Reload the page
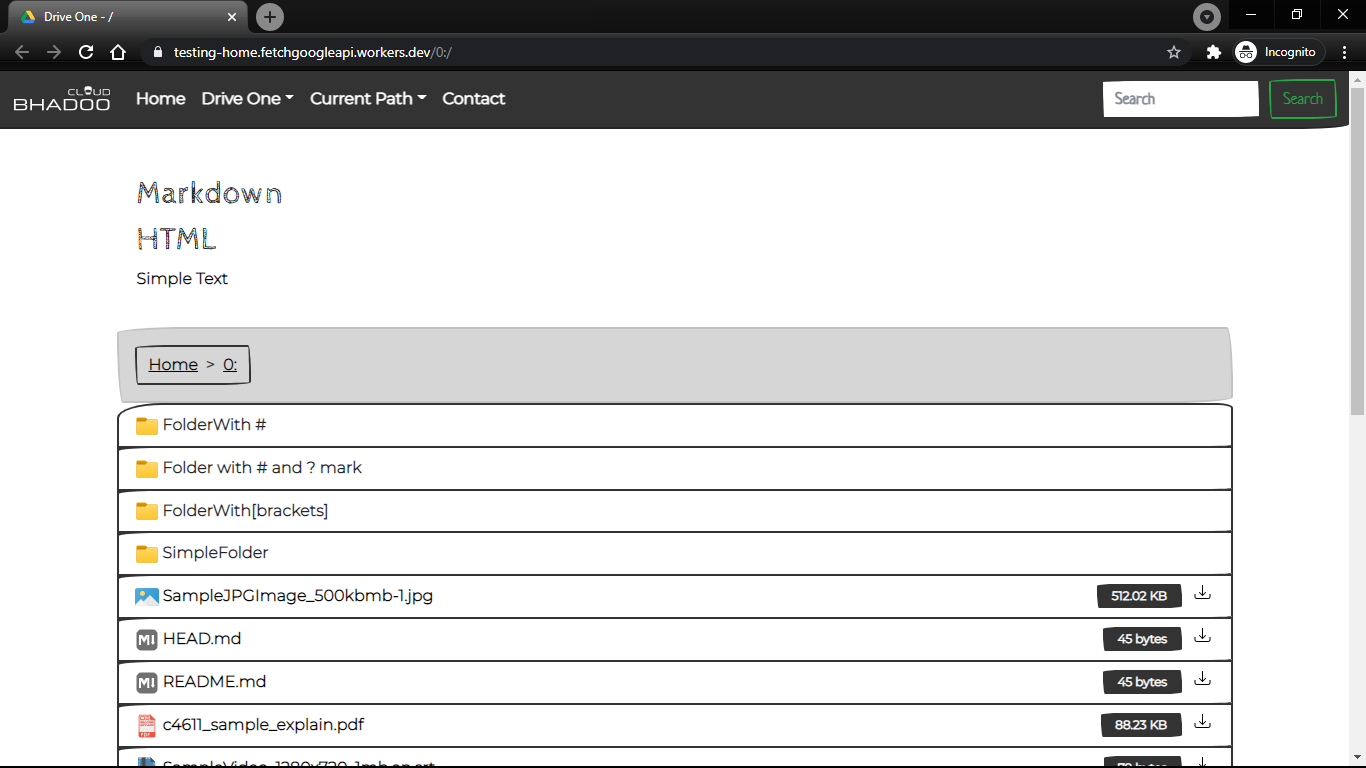This screenshot has width=1366, height=768. click(86, 52)
